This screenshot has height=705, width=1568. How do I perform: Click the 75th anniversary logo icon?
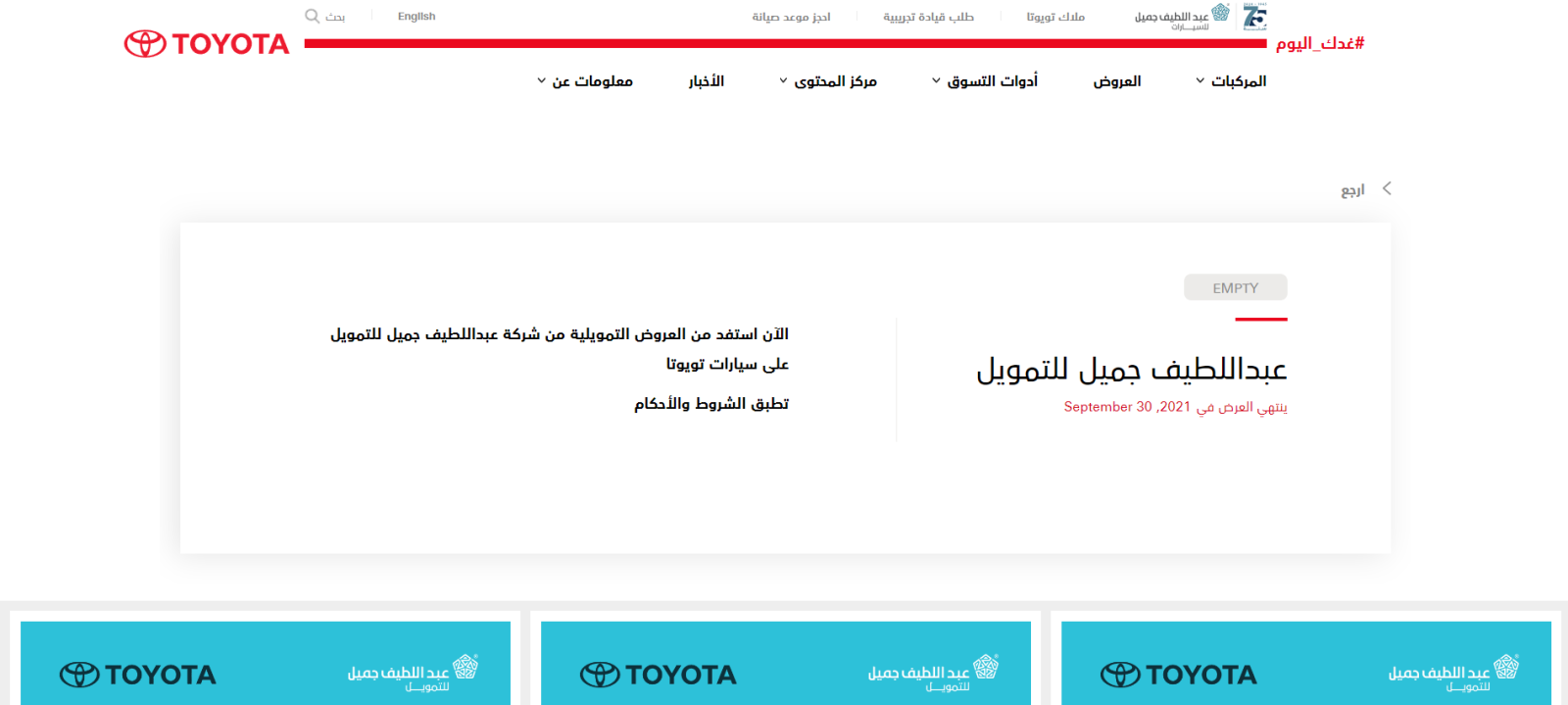1254,16
